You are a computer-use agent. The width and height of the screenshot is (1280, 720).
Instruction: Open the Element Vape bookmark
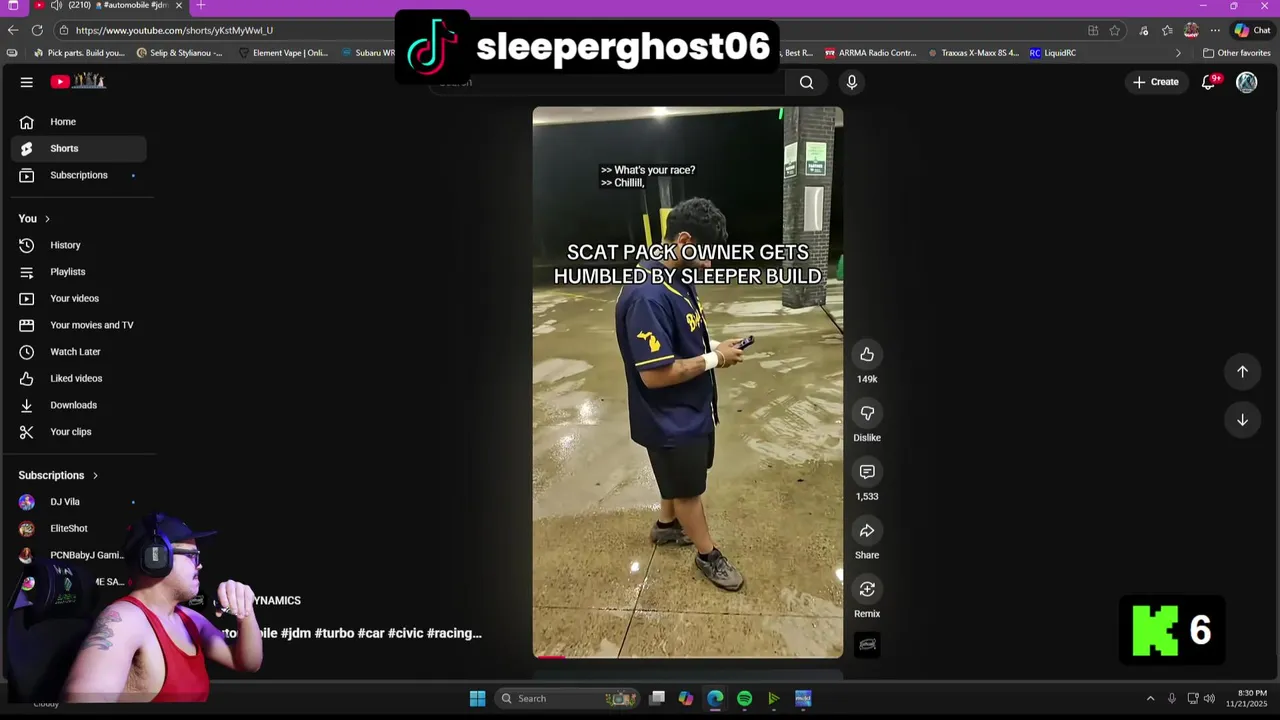pyautogui.click(x=283, y=53)
